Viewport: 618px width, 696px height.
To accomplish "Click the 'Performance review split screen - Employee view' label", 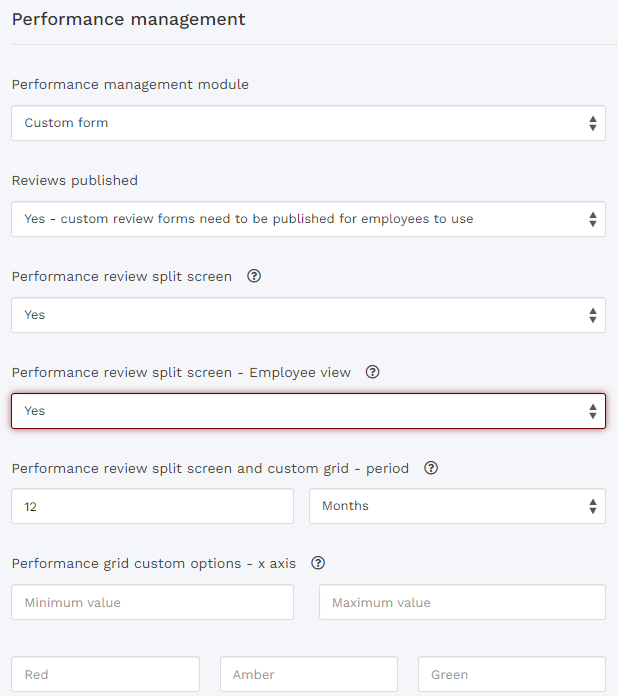I will pyautogui.click(x=181, y=373).
